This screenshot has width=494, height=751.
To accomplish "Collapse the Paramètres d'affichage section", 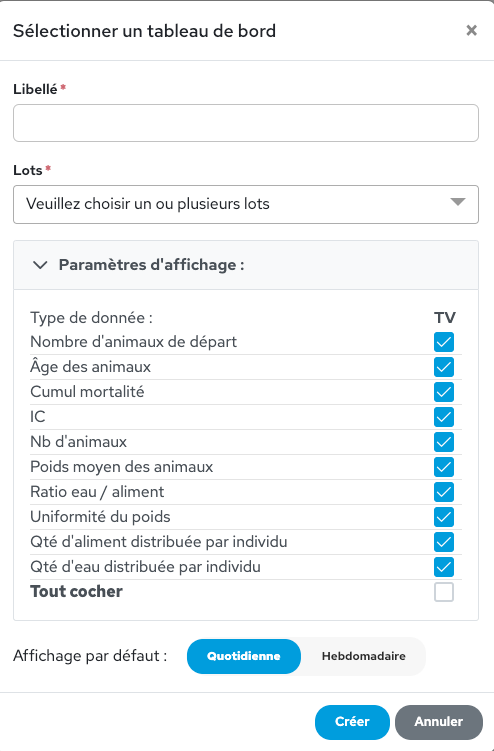I will point(246,265).
